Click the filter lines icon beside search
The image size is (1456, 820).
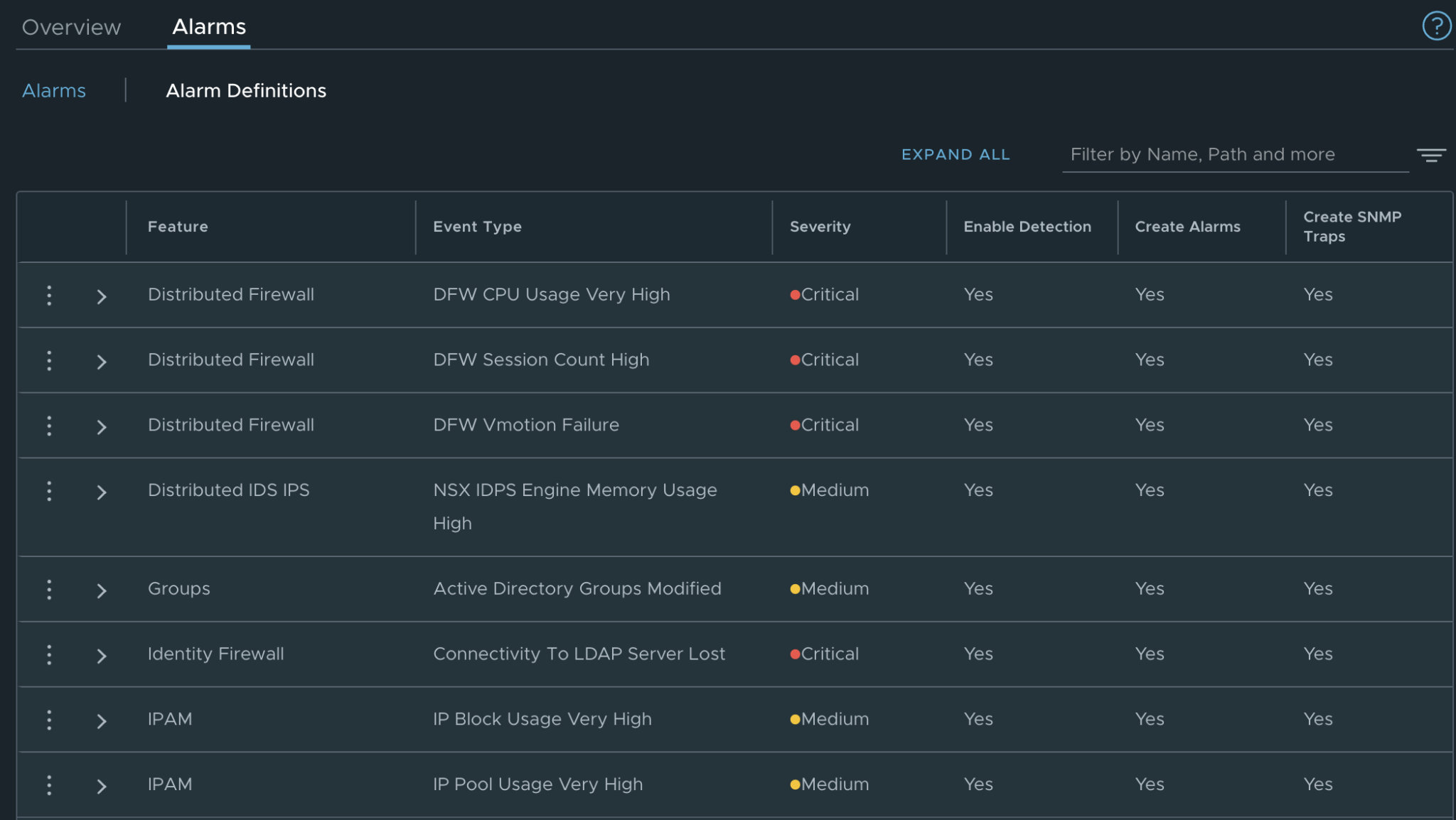coord(1430,155)
